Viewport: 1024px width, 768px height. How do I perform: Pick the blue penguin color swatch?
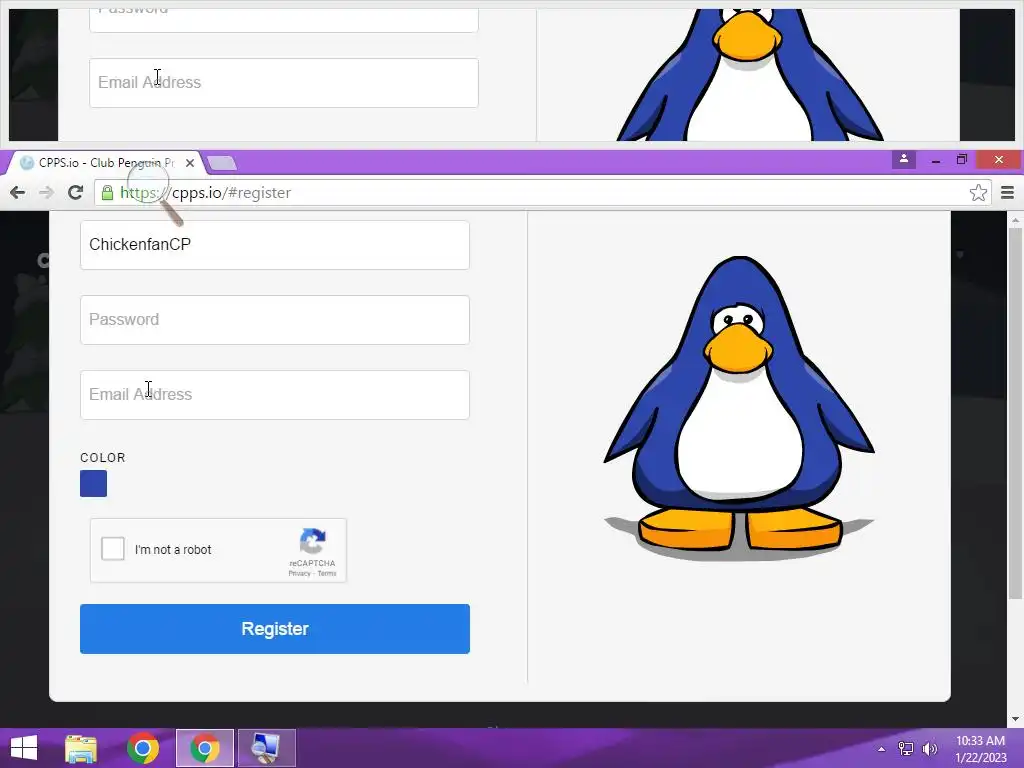tap(93, 484)
